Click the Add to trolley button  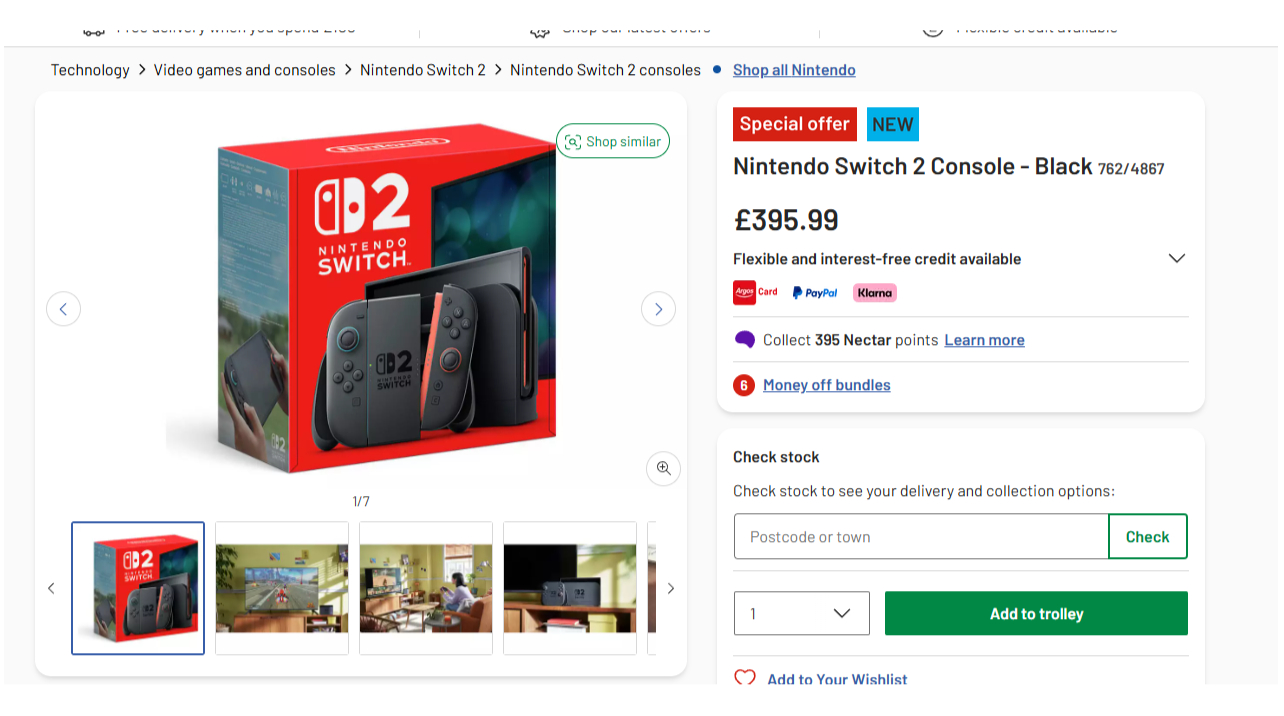pos(1035,613)
